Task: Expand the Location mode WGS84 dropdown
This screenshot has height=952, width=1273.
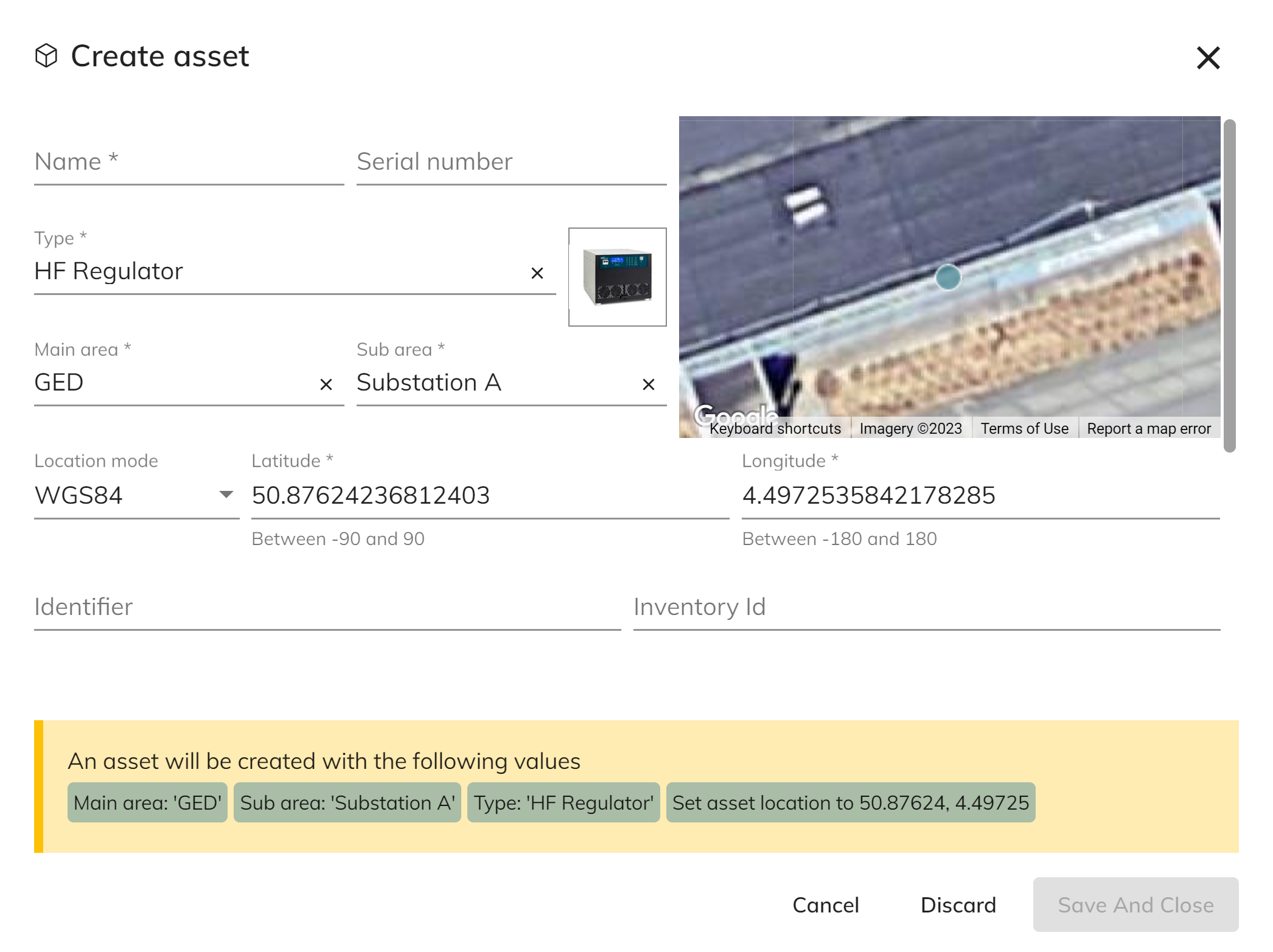Action: pyautogui.click(x=226, y=495)
